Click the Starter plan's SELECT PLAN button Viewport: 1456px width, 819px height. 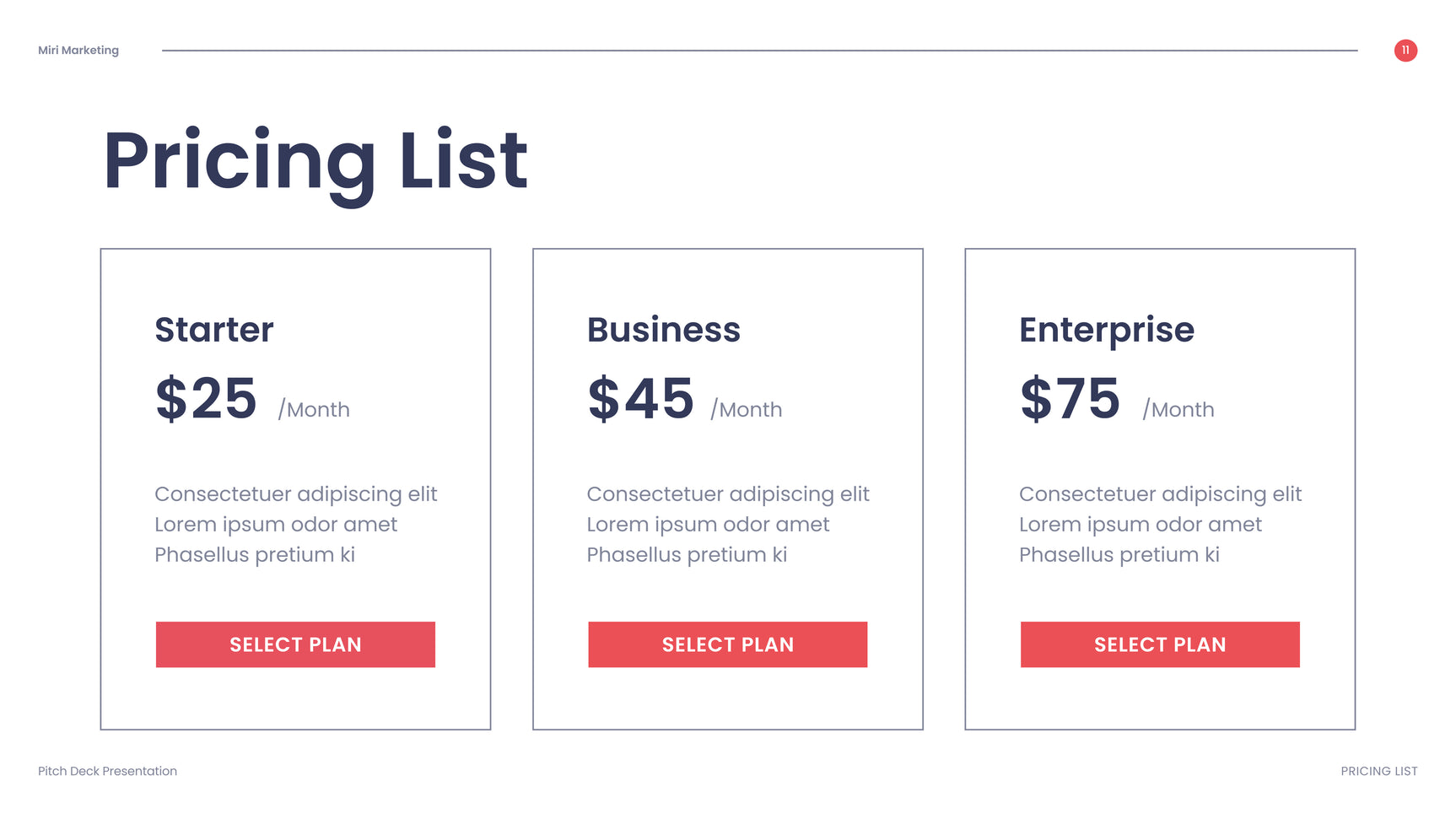(295, 644)
